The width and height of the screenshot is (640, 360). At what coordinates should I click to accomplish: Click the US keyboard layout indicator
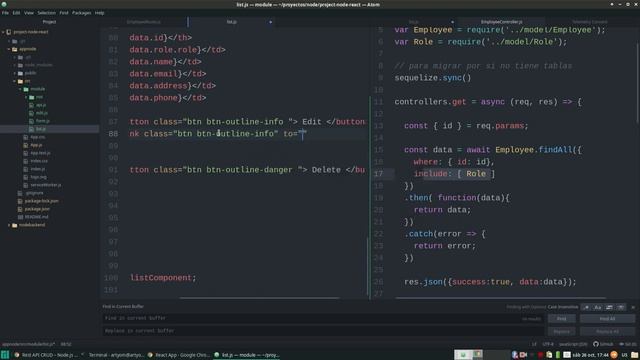624,355
